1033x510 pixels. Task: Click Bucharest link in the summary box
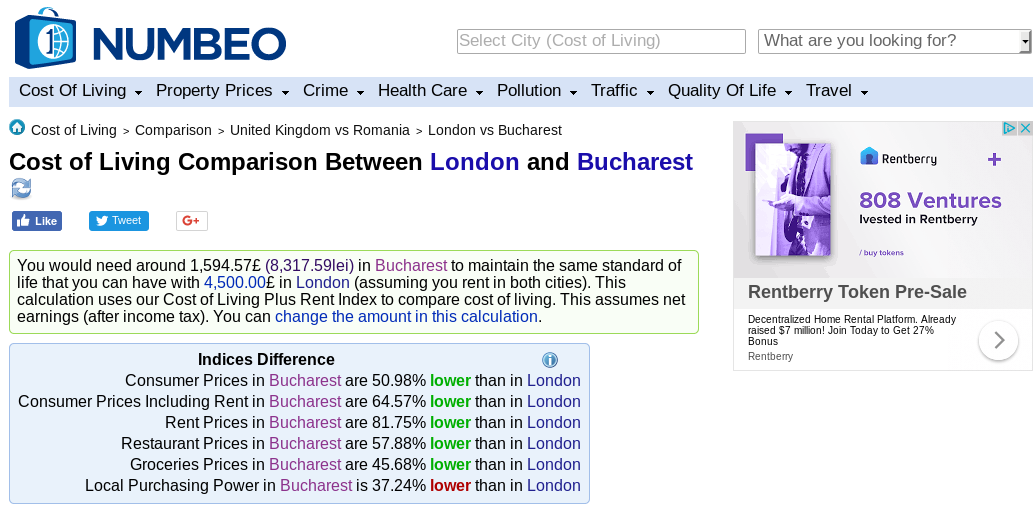pos(411,266)
